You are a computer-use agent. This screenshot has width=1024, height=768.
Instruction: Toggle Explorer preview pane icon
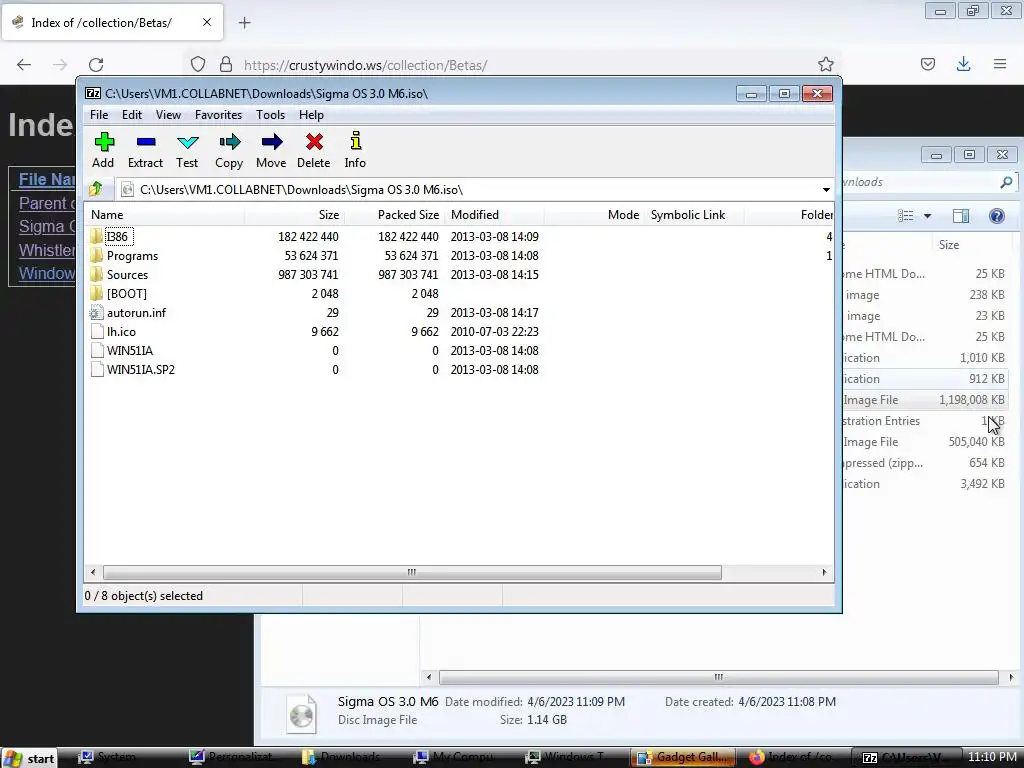(961, 216)
